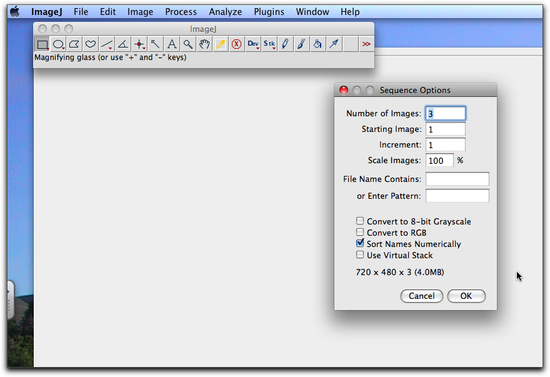Click the Increment field

point(445,145)
